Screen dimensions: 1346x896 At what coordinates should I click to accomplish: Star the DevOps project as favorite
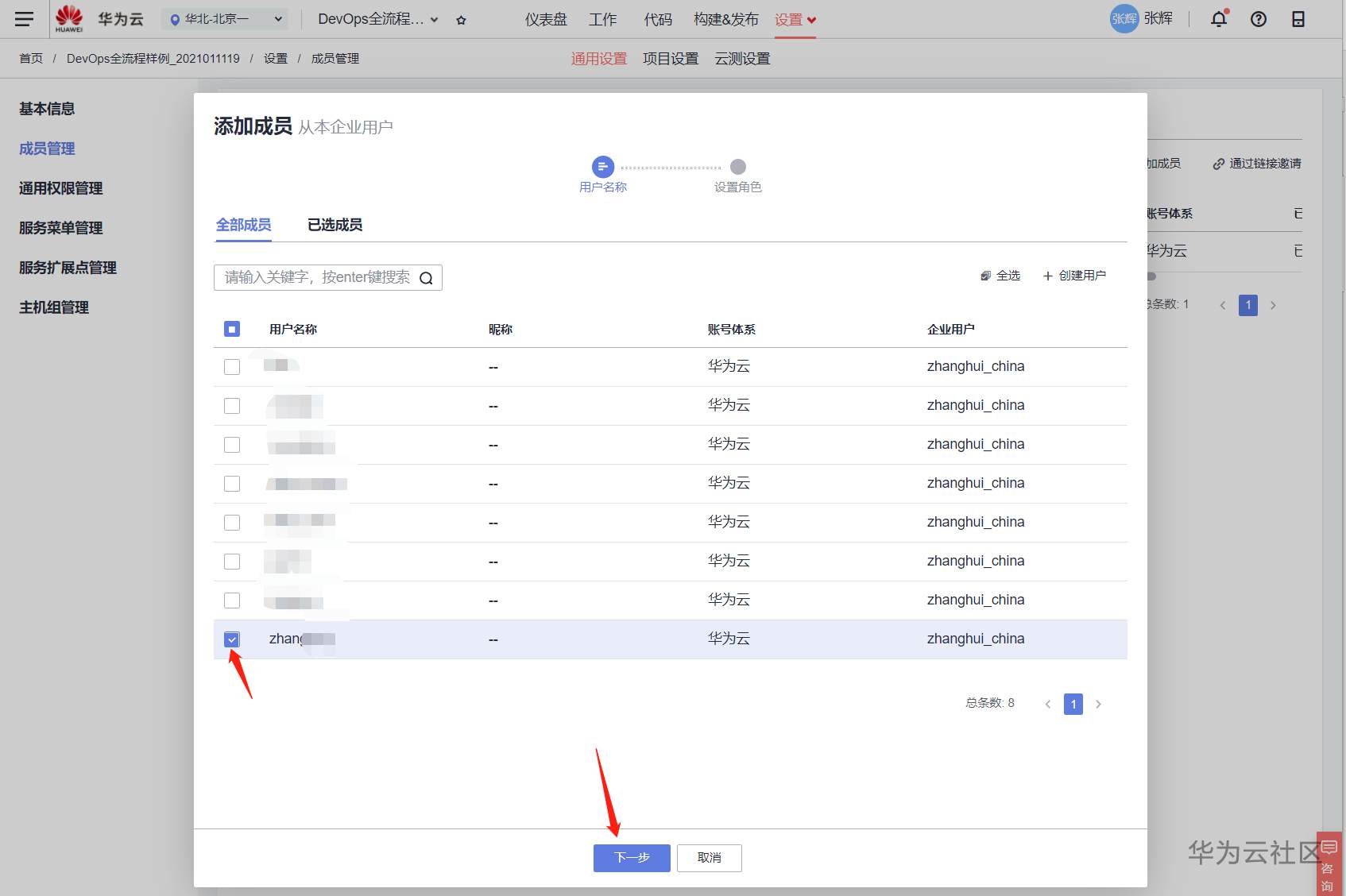[462, 20]
